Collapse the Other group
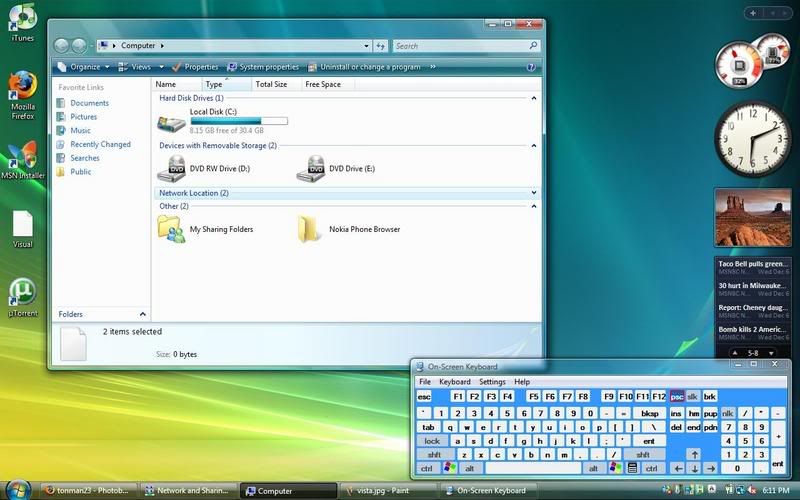 [534, 206]
